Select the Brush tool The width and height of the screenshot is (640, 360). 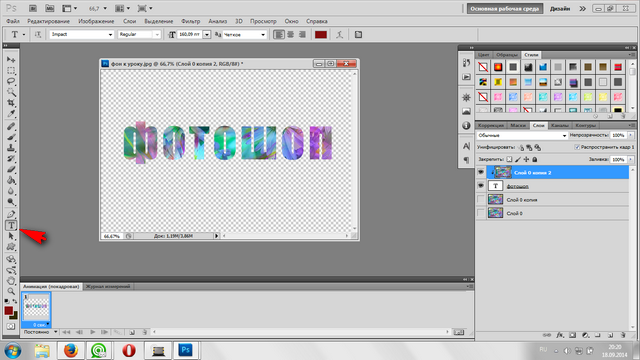(x=11, y=137)
